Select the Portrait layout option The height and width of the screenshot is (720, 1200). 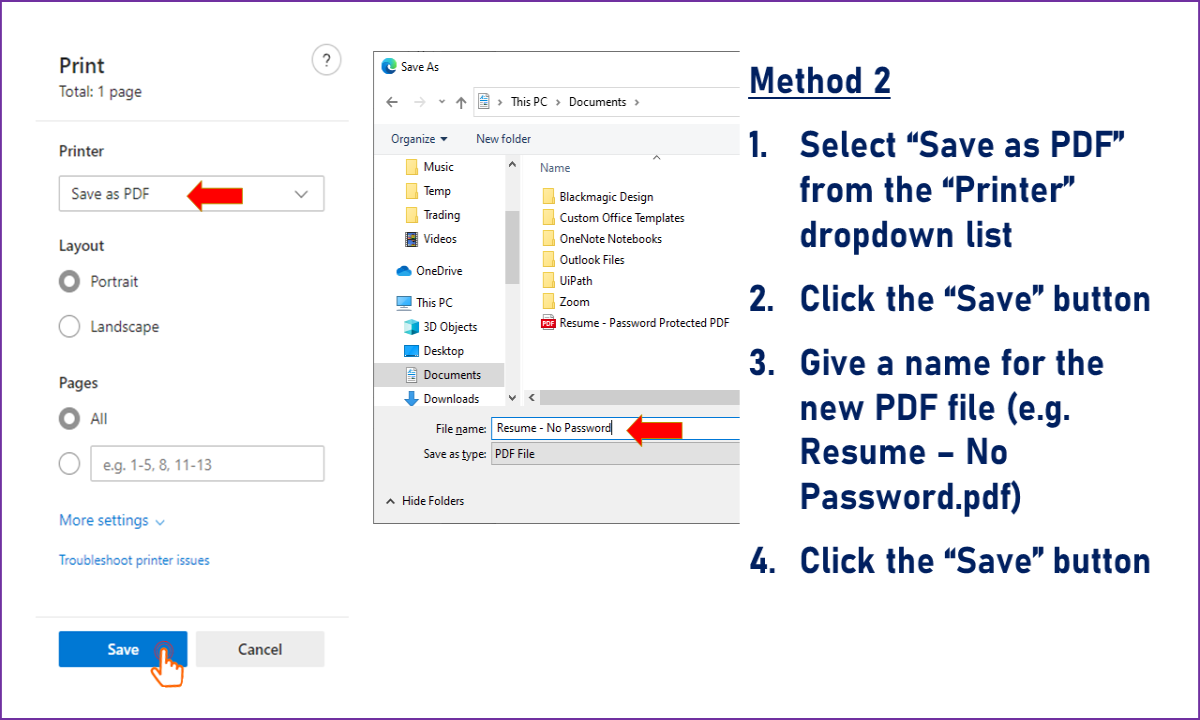point(69,282)
